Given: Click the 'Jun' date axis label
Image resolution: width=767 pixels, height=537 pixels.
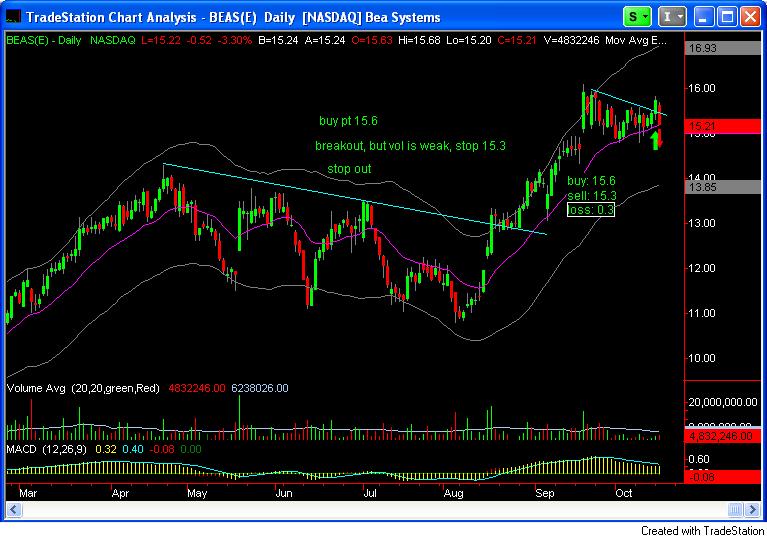Looking at the screenshot, I should tap(284, 493).
